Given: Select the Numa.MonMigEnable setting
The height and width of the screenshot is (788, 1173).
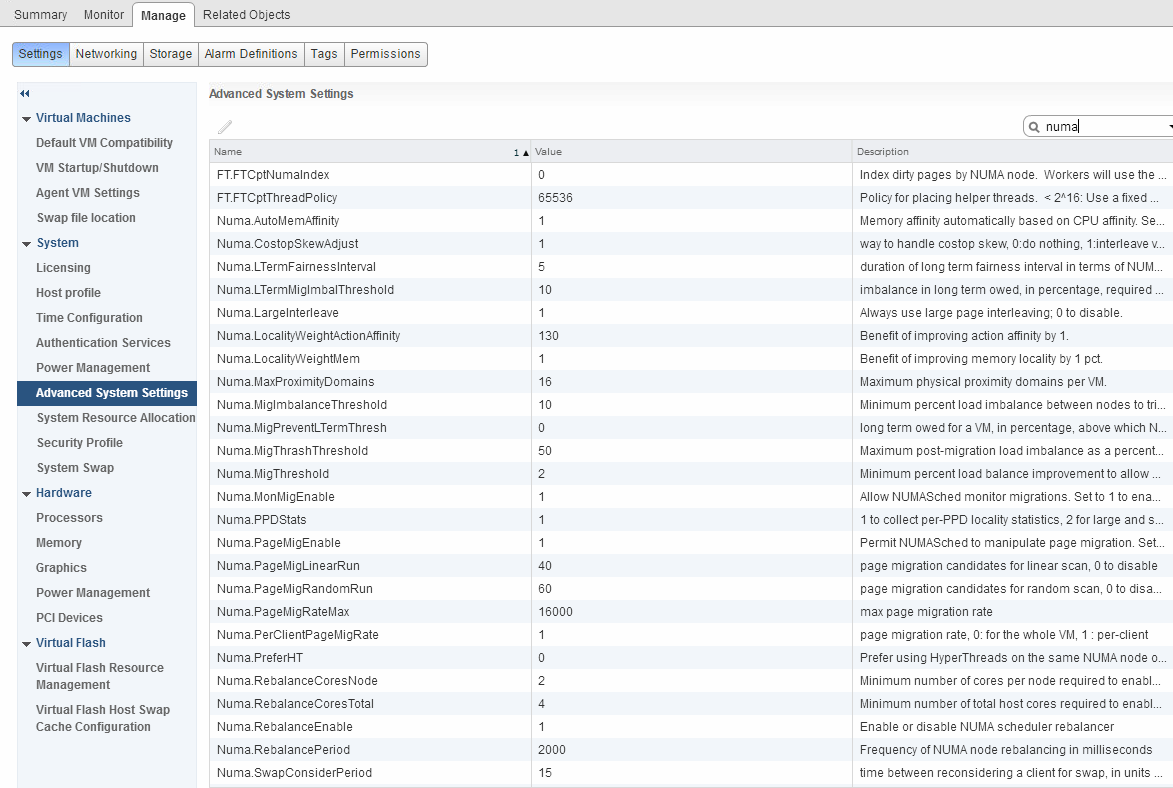Looking at the screenshot, I should click(691, 497).
